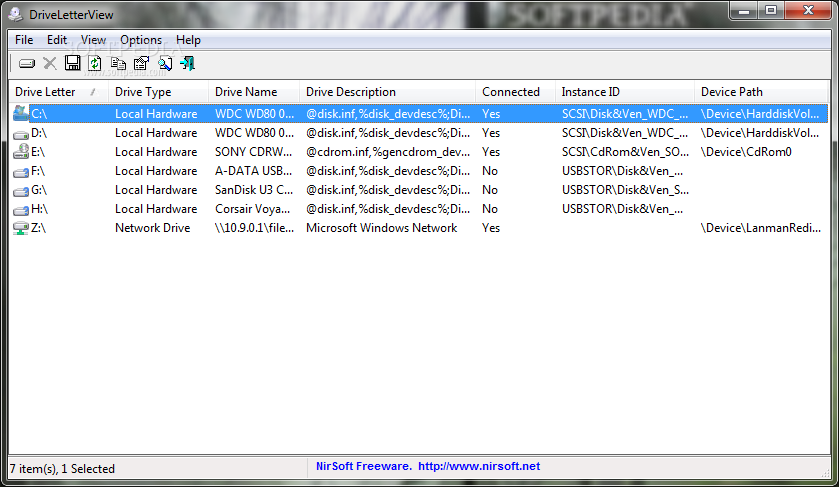Open the Help menu
The width and height of the screenshot is (839, 487).
[x=188, y=40]
